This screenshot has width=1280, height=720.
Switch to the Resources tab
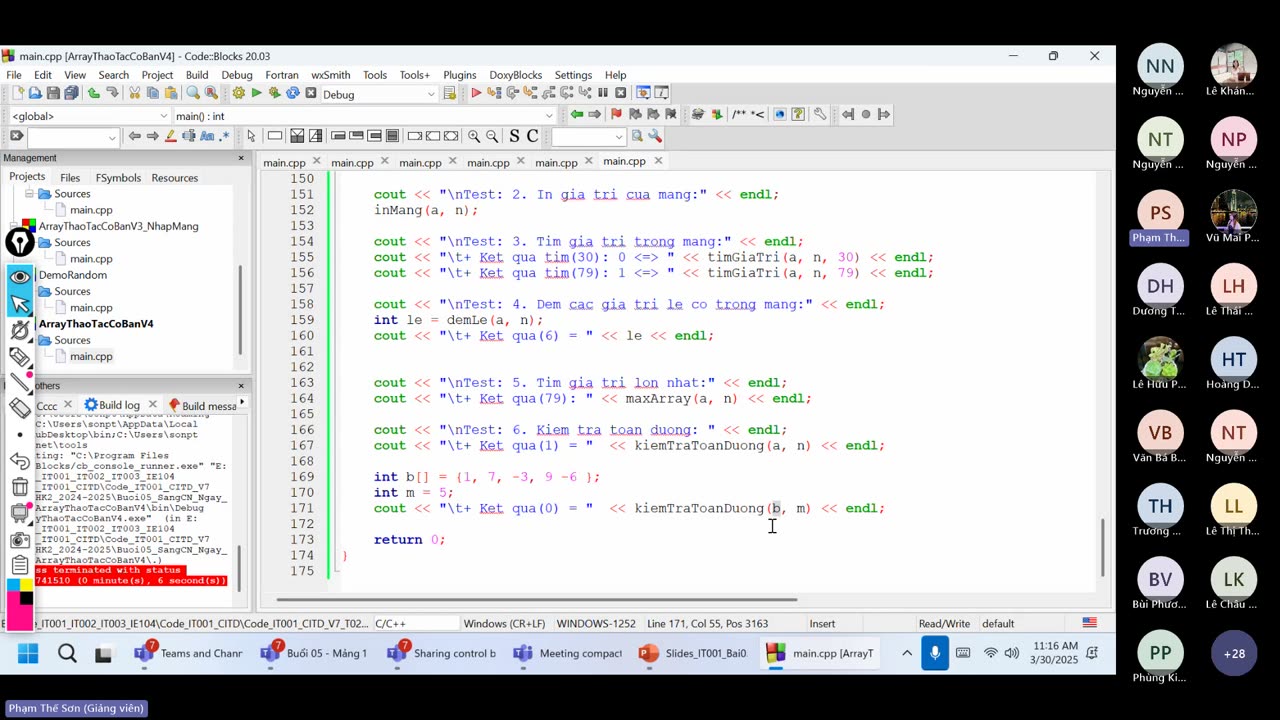[x=175, y=178]
